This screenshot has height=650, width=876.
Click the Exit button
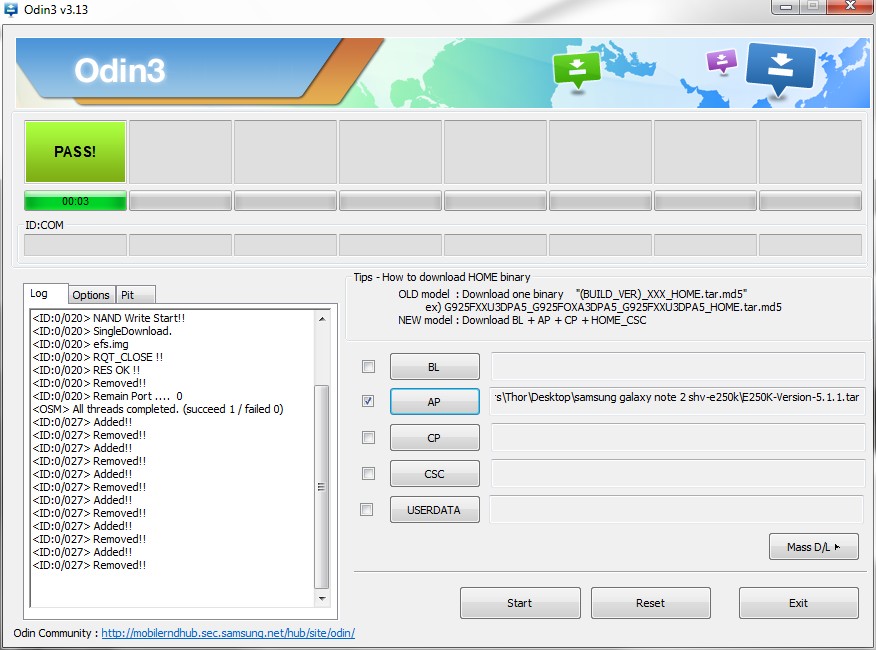(798, 603)
